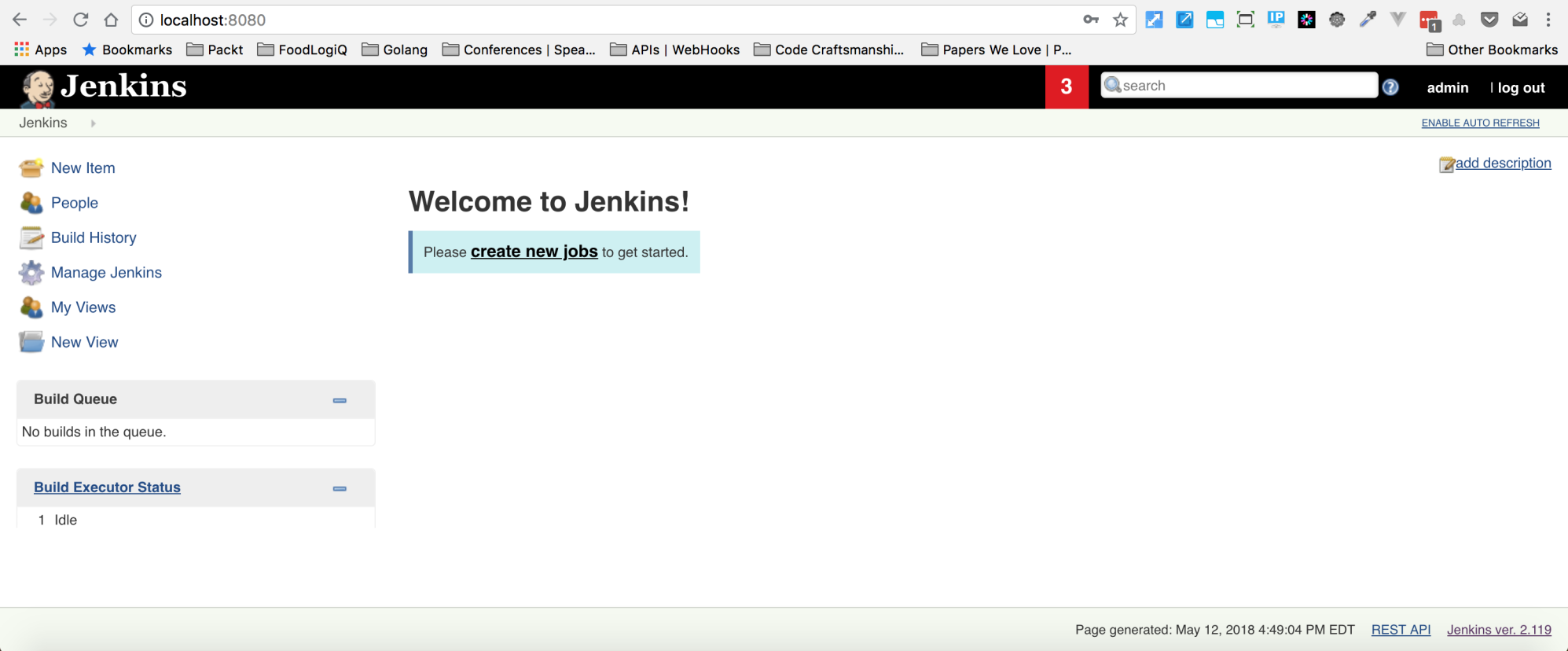
Task: Open the Packt bookmarks folder
Action: point(215,50)
